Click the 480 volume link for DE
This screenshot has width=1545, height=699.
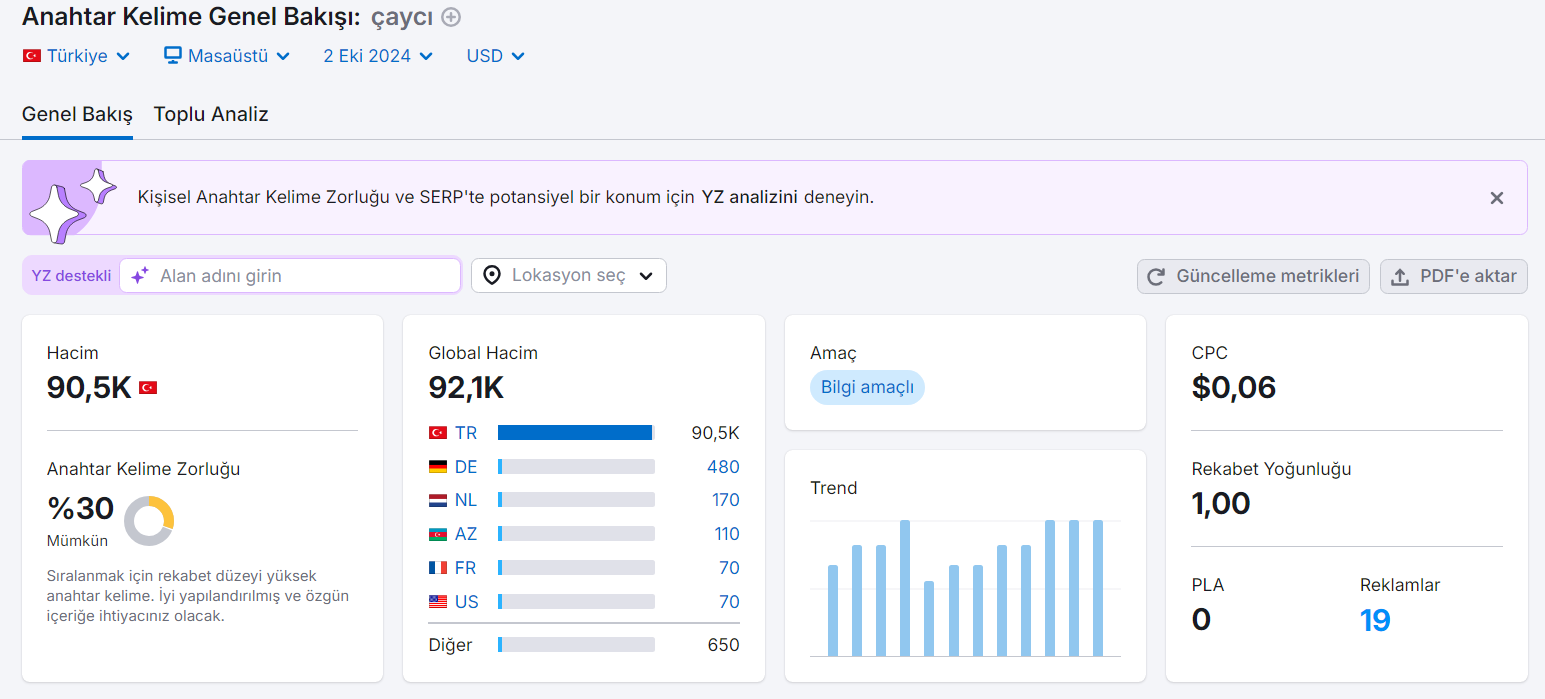click(x=723, y=467)
